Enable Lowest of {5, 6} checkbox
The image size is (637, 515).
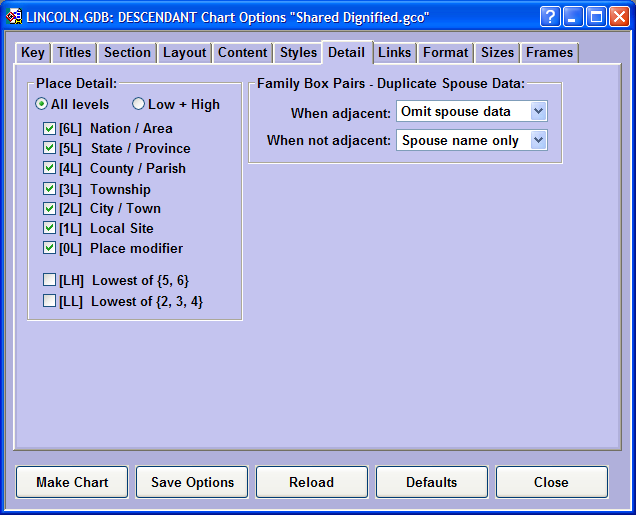coord(50,281)
